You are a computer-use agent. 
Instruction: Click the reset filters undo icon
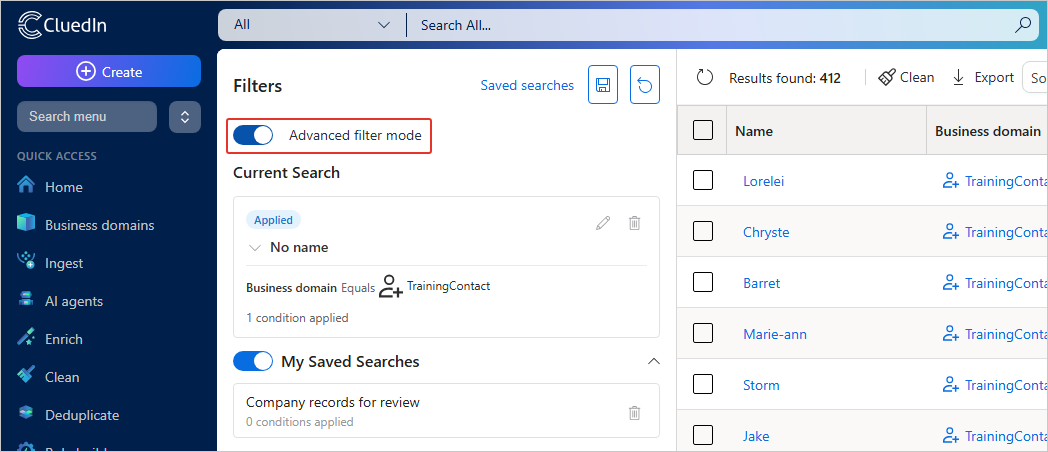pyautogui.click(x=645, y=85)
